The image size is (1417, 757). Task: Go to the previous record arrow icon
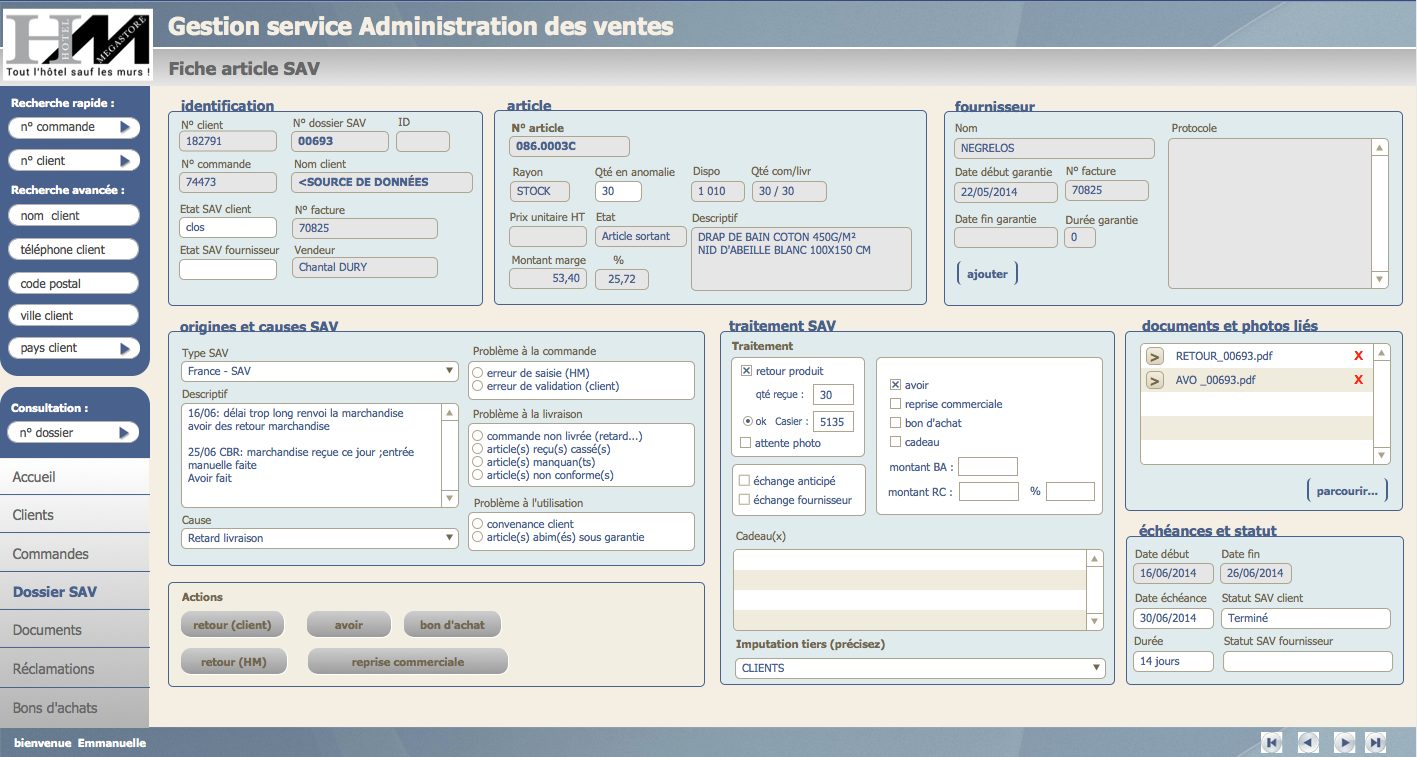point(1308,742)
